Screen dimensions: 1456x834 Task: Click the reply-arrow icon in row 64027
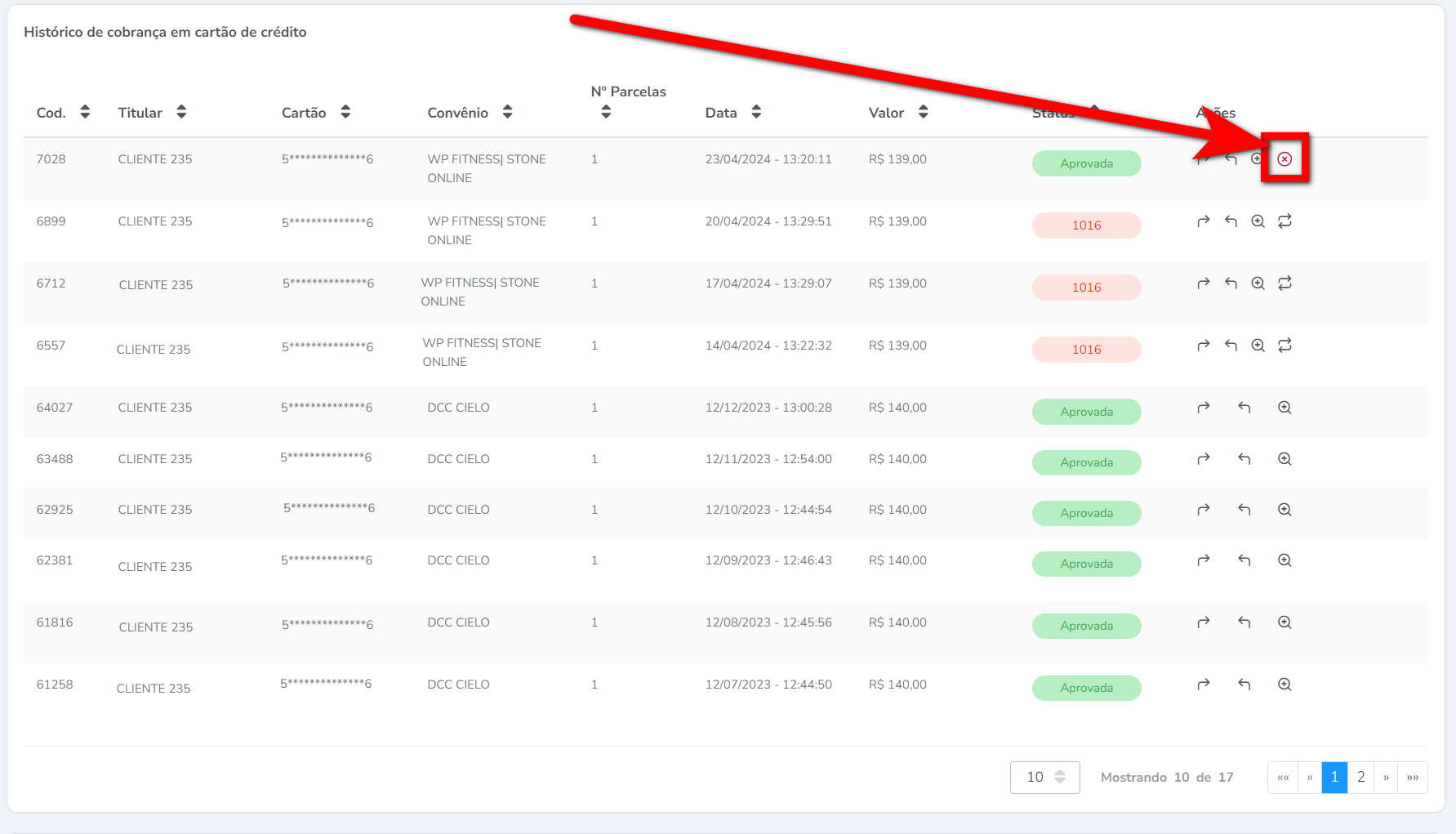(1244, 408)
